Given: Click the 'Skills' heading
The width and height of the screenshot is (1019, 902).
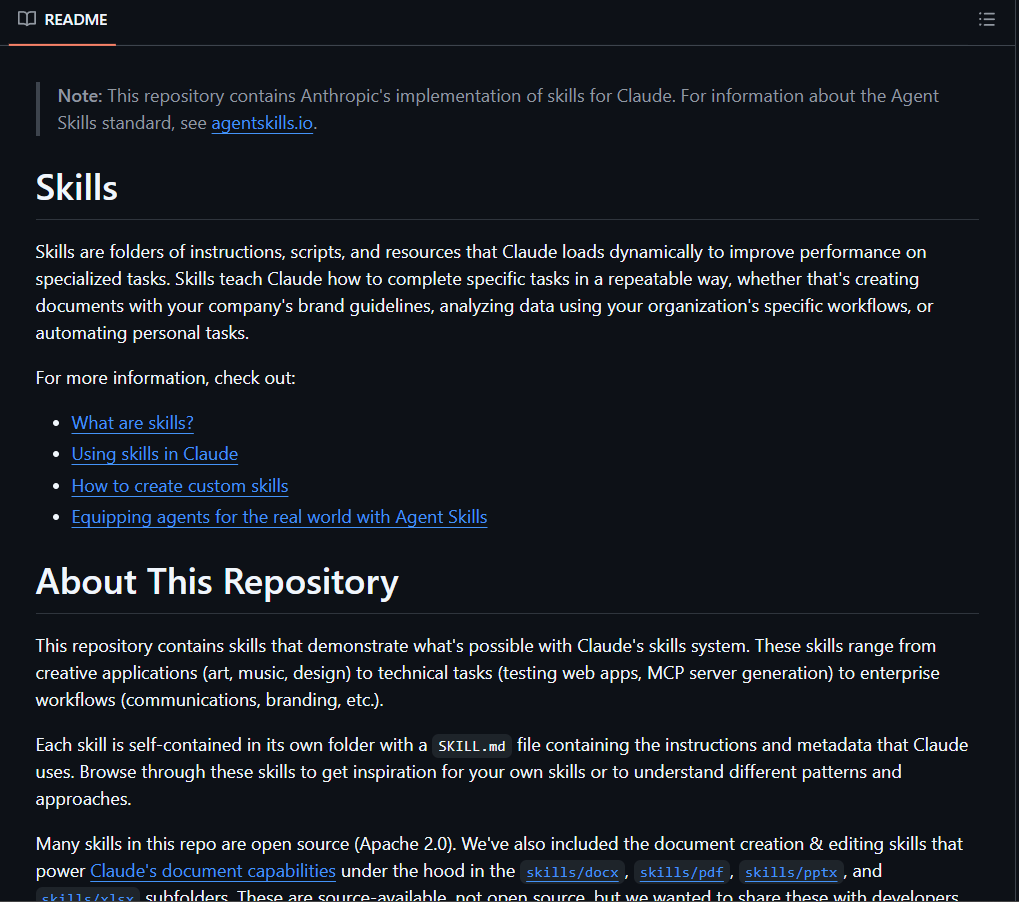Looking at the screenshot, I should [77, 188].
